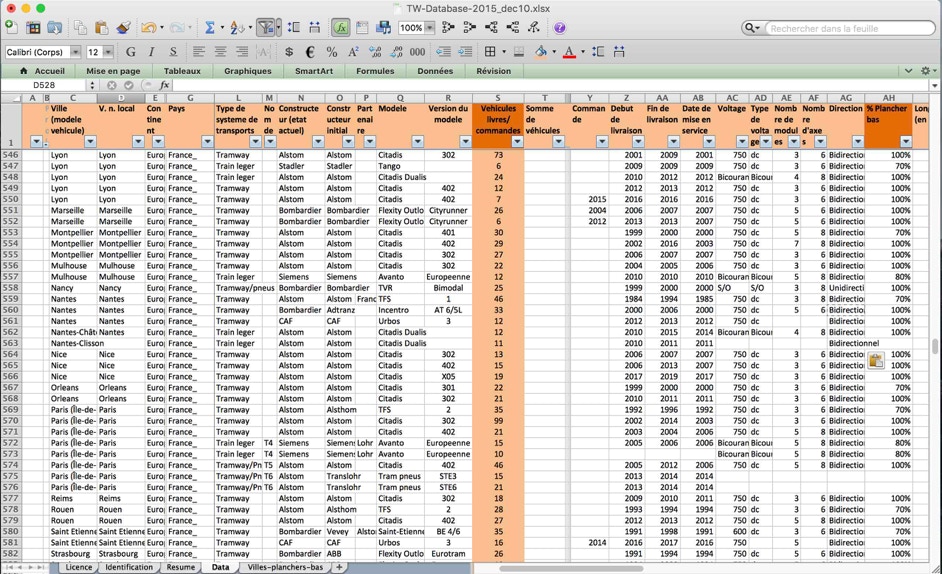Collapse the ribbon with chevron

pos(908,71)
